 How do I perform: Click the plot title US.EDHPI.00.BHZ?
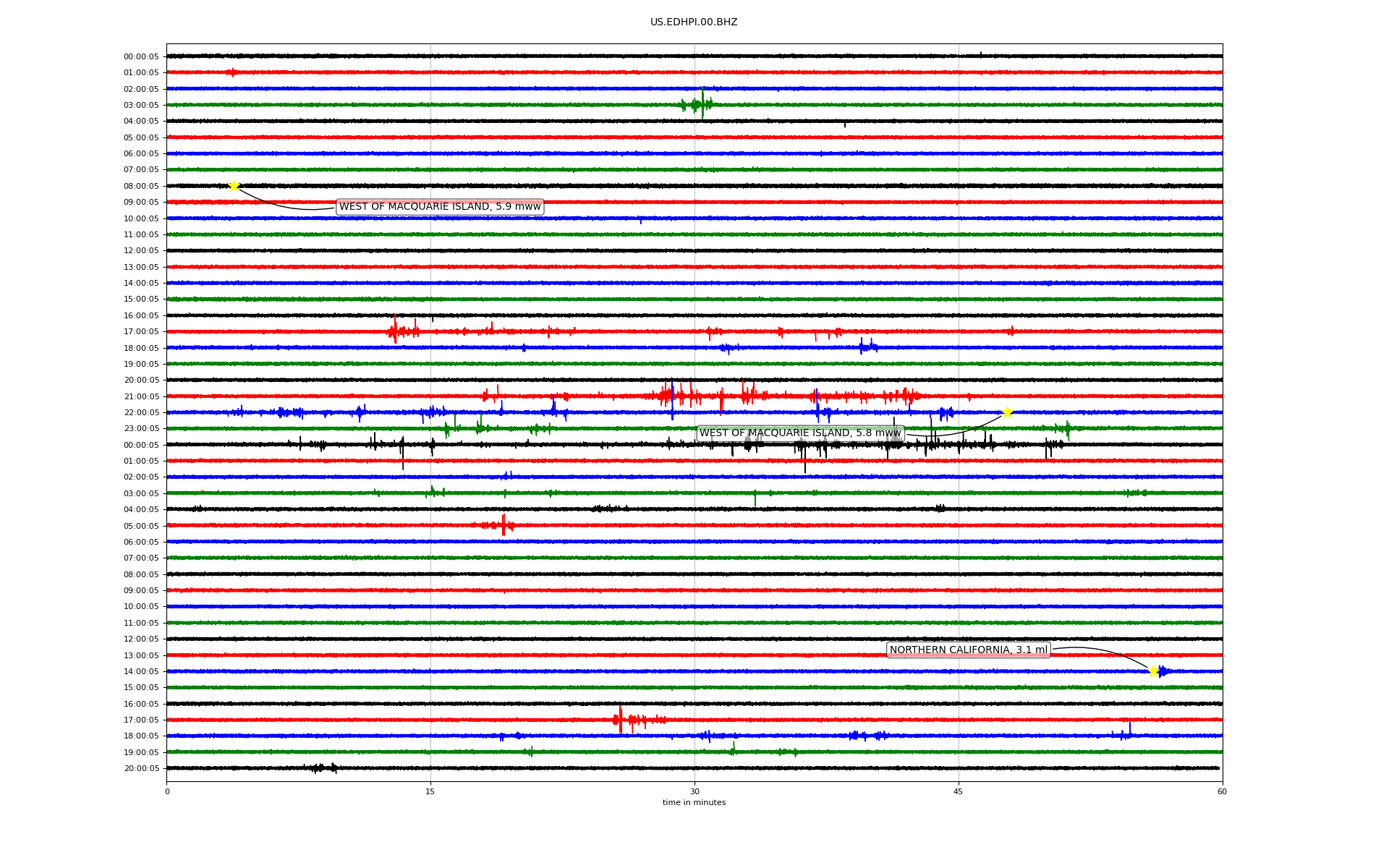pos(693,22)
